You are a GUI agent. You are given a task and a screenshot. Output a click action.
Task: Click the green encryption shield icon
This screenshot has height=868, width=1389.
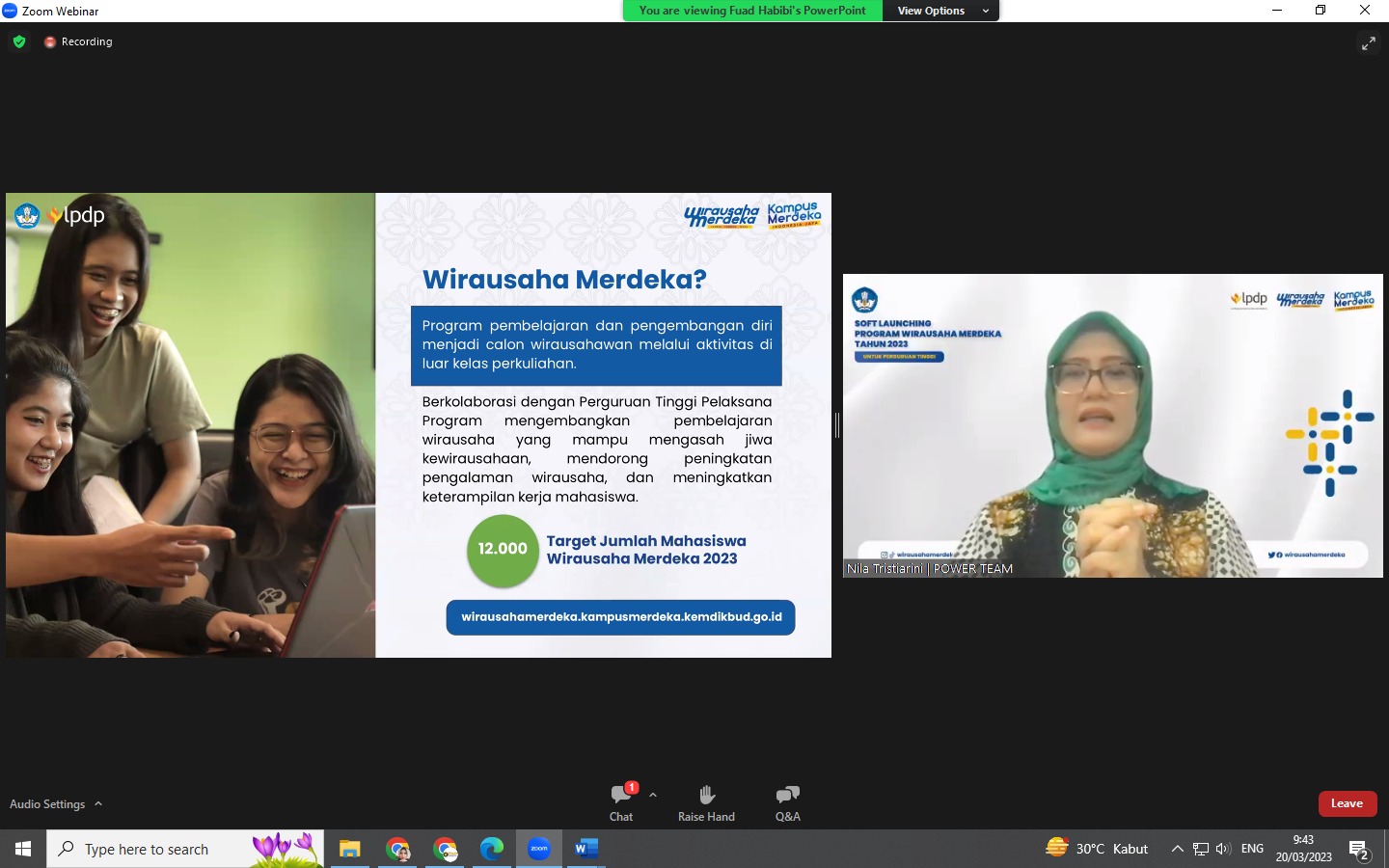(x=19, y=41)
